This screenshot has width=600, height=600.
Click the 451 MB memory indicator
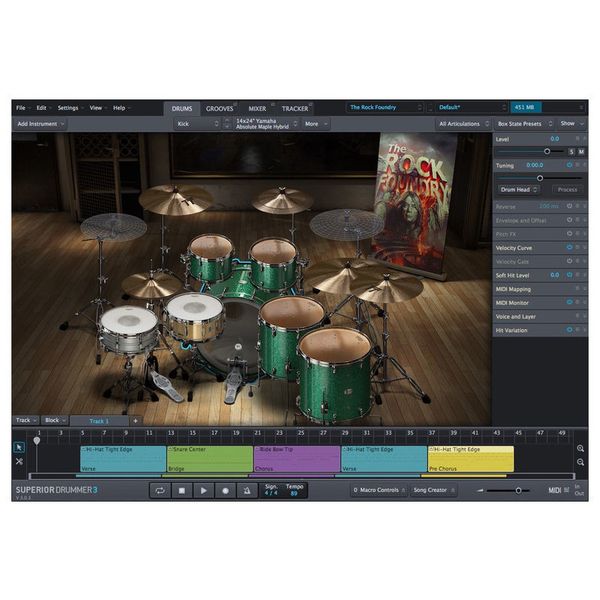(x=525, y=108)
